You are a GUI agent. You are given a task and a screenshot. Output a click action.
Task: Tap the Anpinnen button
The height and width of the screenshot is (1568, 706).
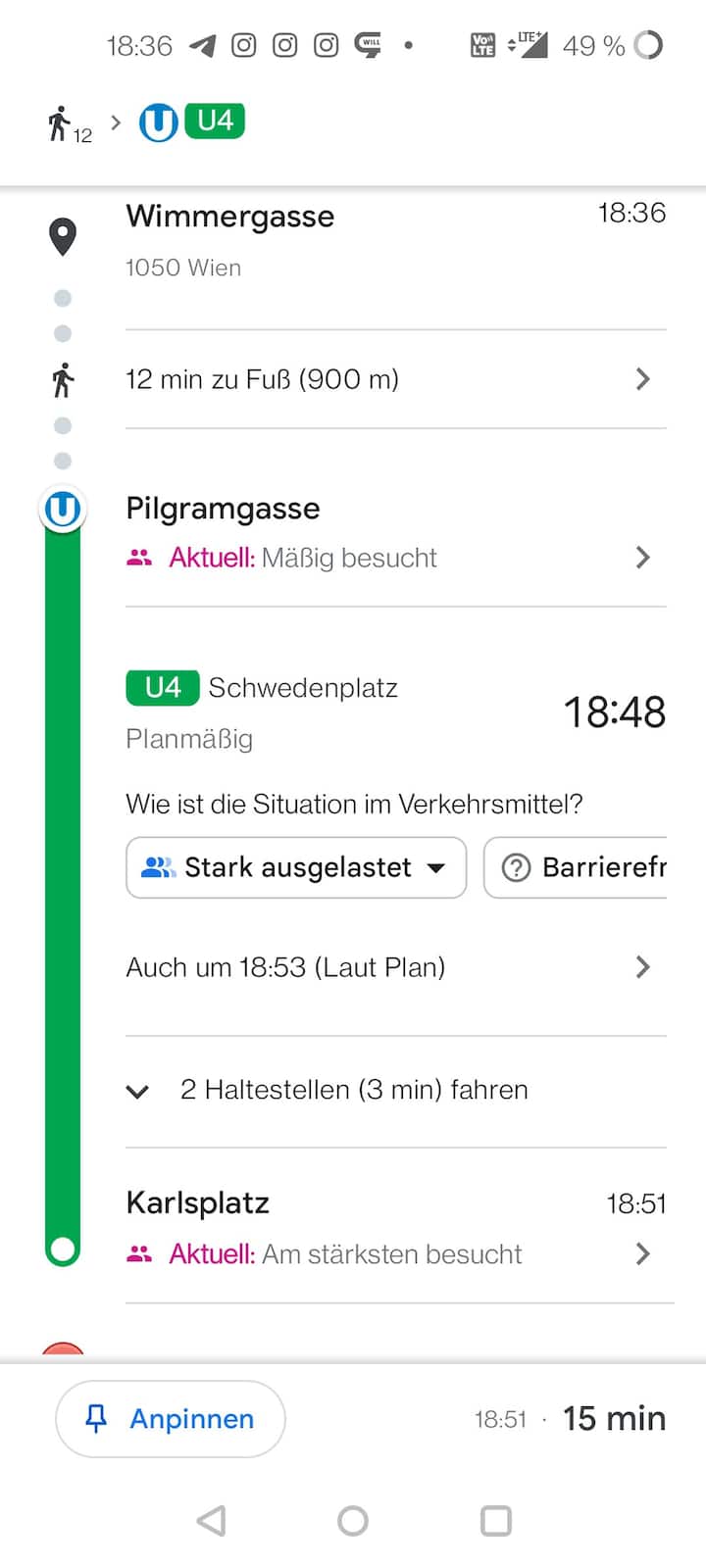click(171, 1418)
